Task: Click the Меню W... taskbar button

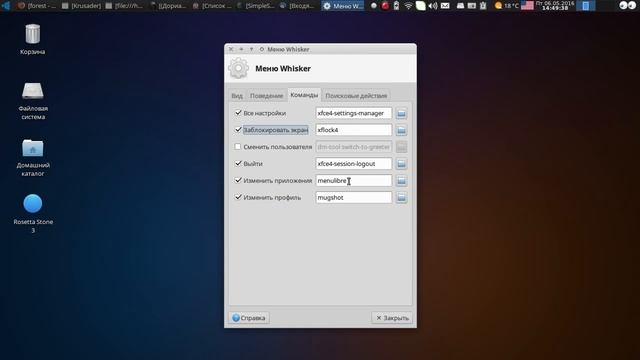Action: tap(342, 6)
